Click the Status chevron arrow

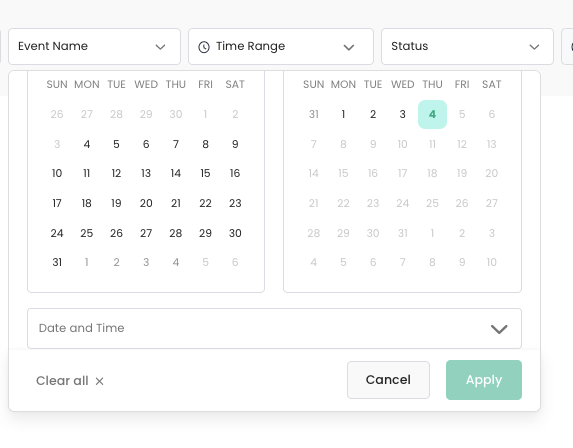click(x=534, y=47)
